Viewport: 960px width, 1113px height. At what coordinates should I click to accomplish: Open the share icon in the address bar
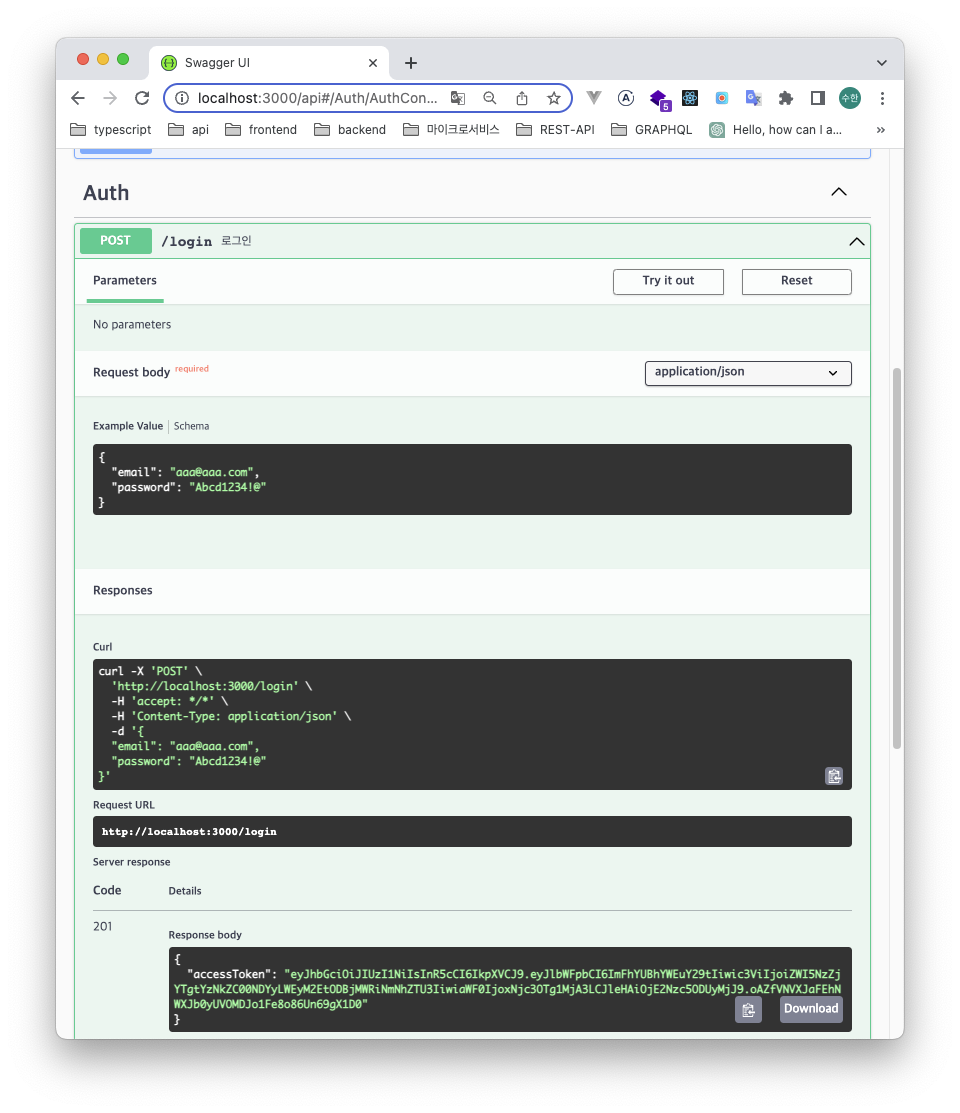521,98
